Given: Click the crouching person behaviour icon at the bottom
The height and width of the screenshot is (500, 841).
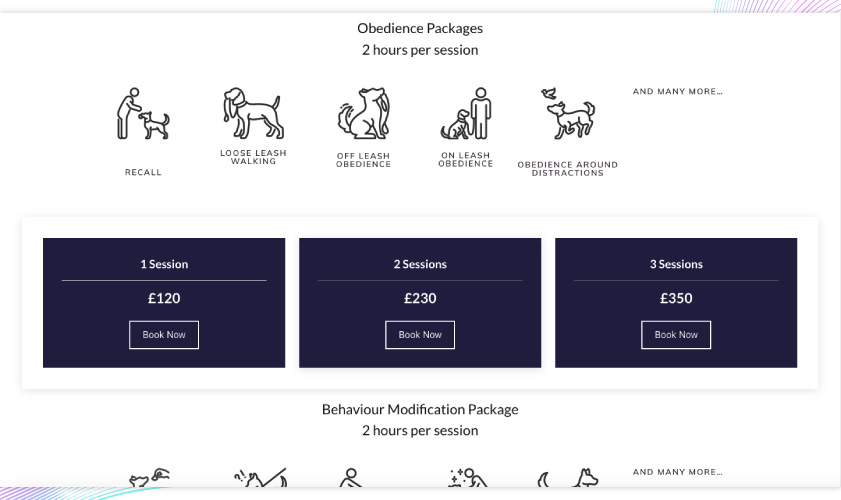Looking at the screenshot, I should [351, 477].
